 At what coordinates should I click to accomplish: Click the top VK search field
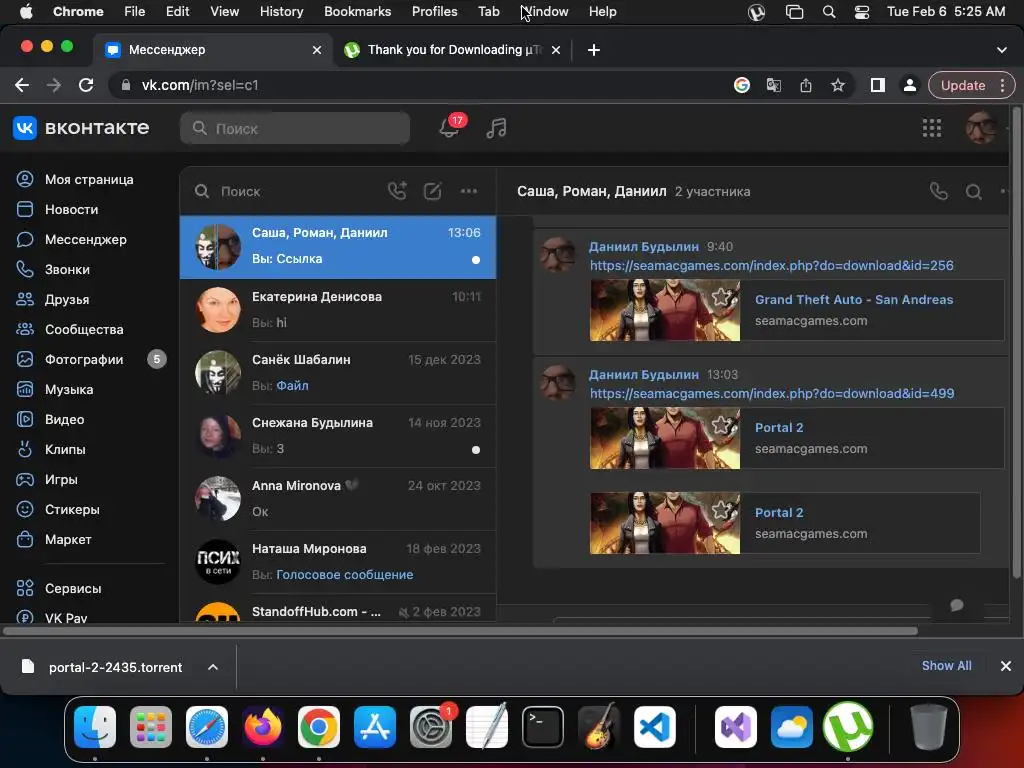(x=295, y=128)
